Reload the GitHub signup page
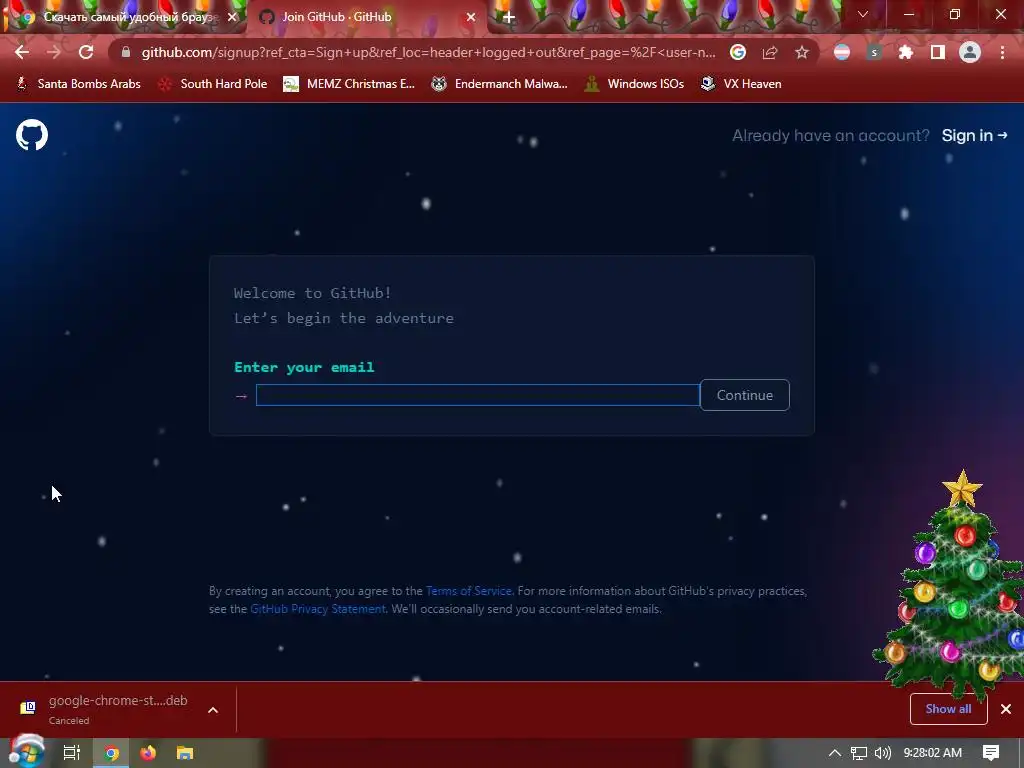Viewport: 1024px width, 768px height. click(x=86, y=52)
